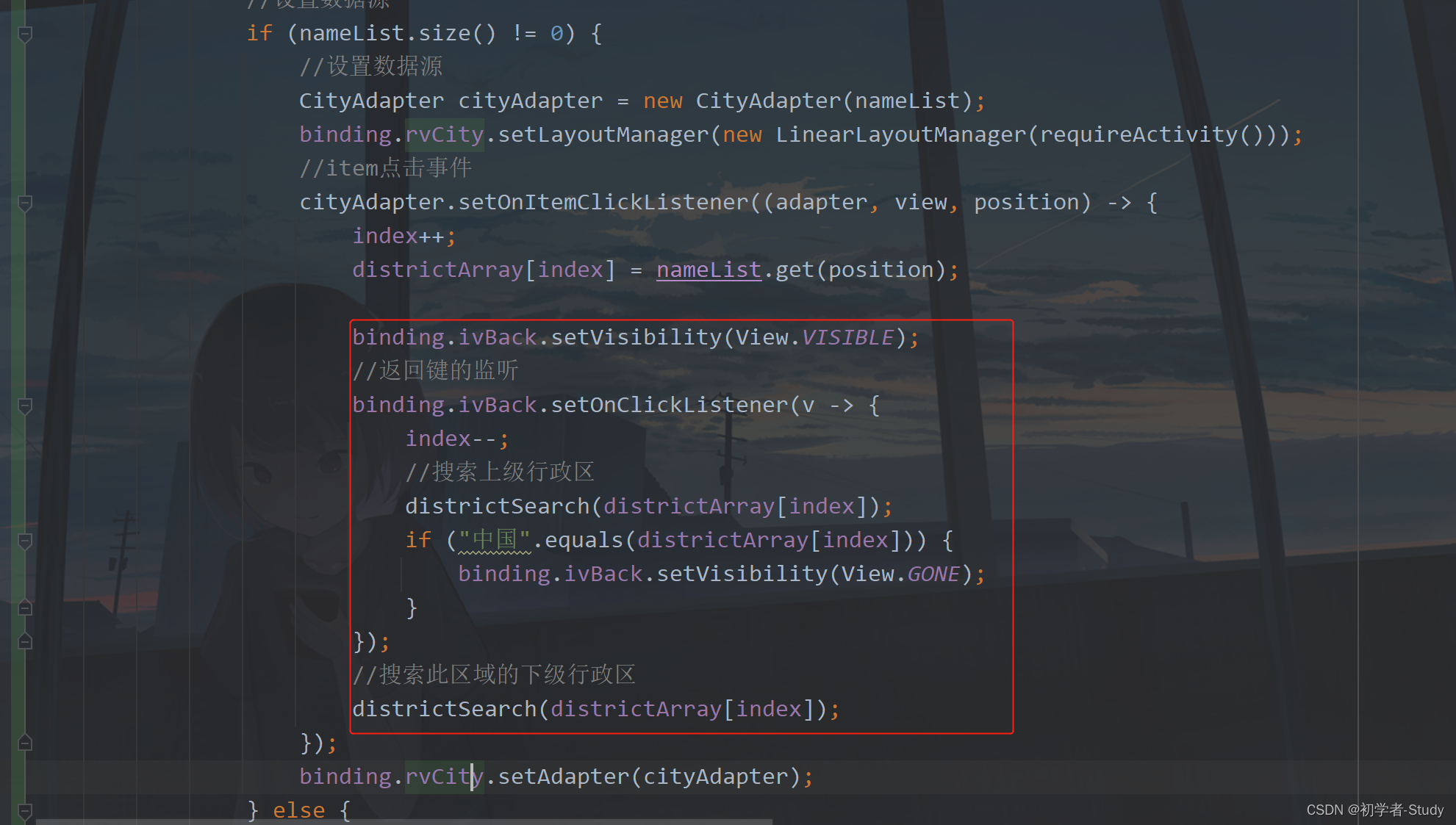The image size is (1456, 825).
Task: Click the "中国" string literal
Action: [494, 541]
